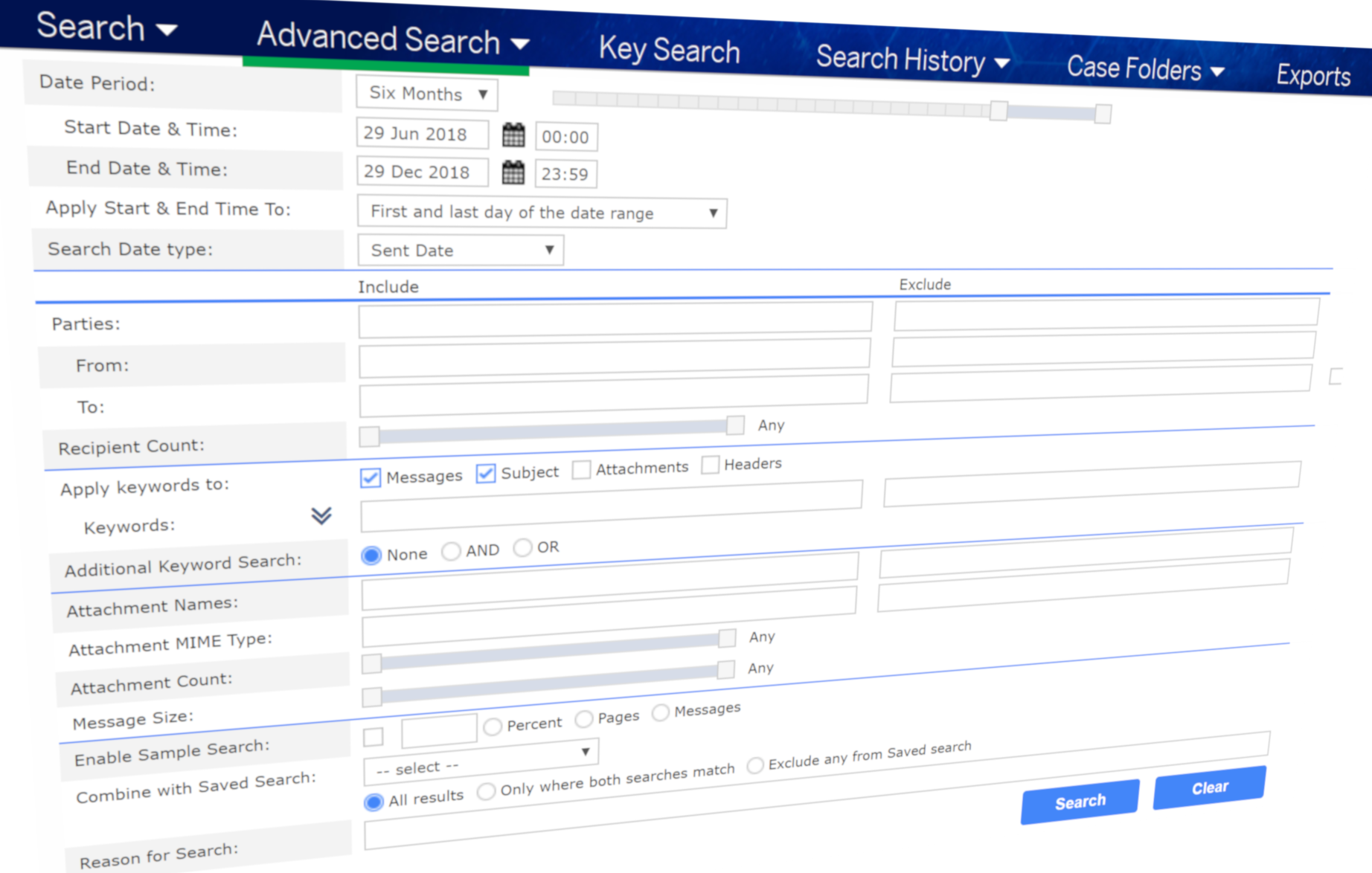Click the Parties exclude field

click(x=1106, y=314)
